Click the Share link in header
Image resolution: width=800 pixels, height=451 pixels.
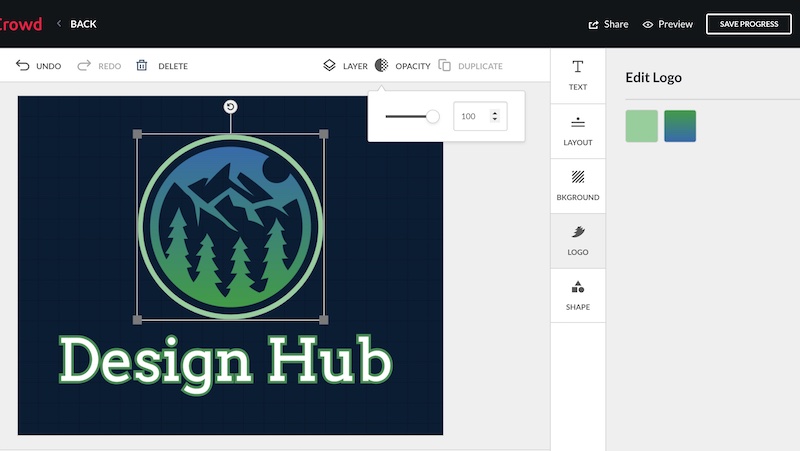tap(609, 24)
